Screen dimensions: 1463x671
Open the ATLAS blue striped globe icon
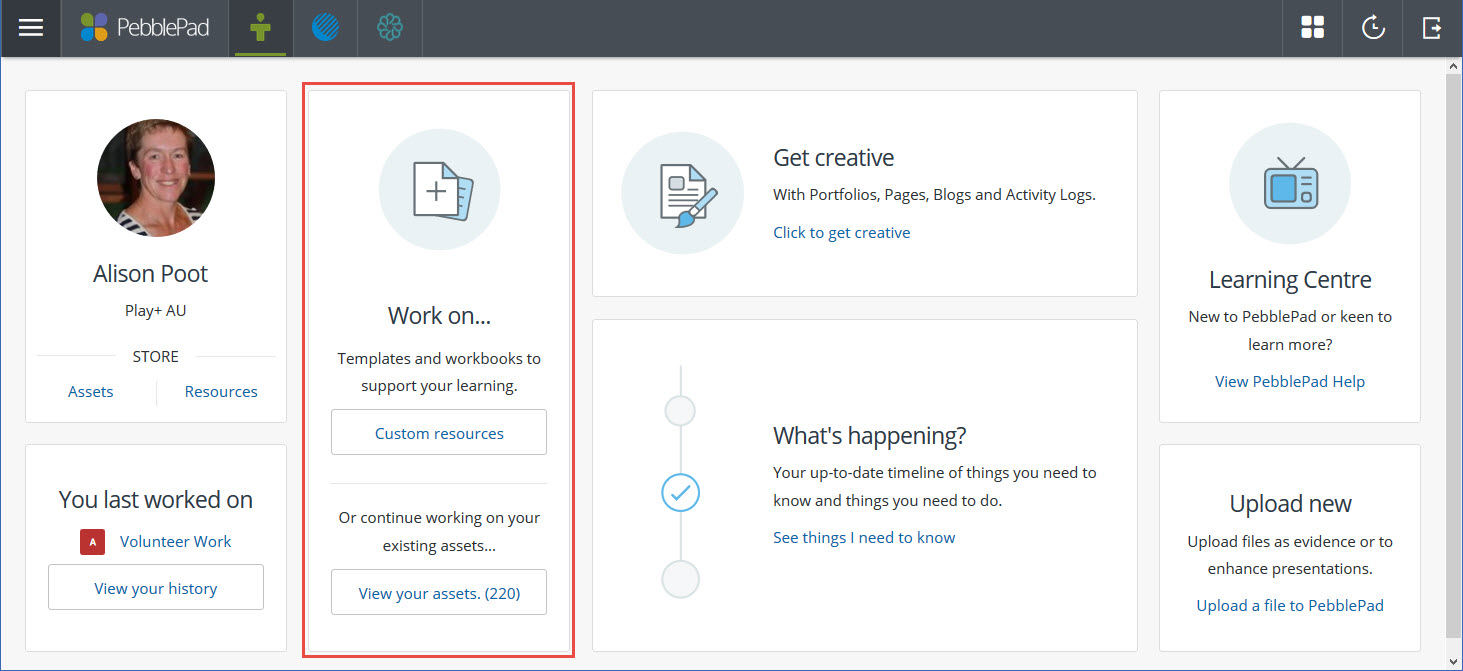coord(326,28)
